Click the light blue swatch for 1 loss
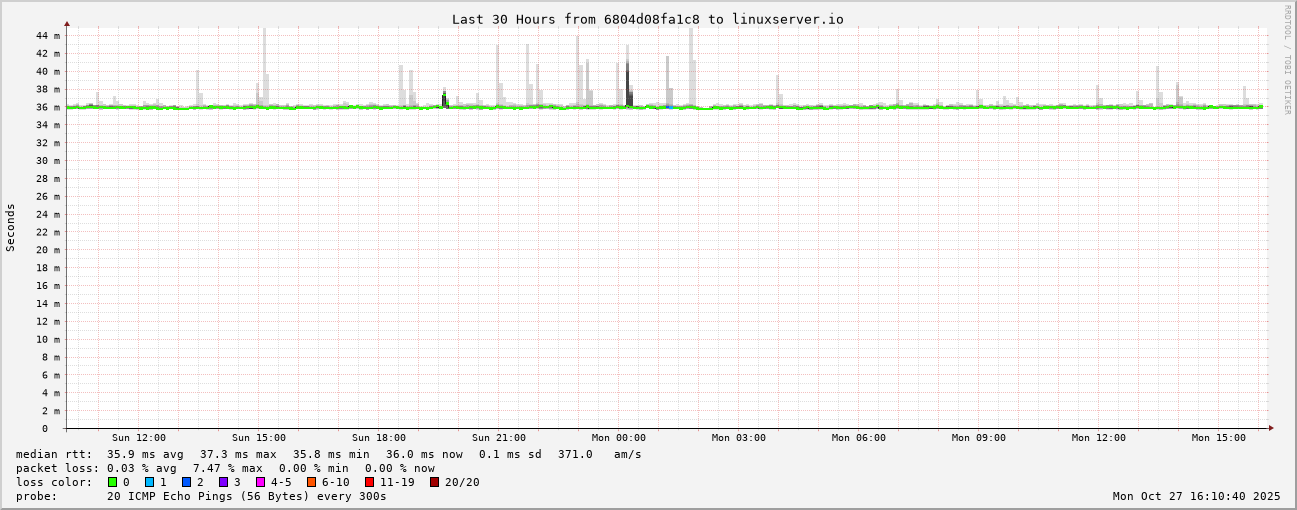This screenshot has width=1297, height=510. (x=149, y=482)
